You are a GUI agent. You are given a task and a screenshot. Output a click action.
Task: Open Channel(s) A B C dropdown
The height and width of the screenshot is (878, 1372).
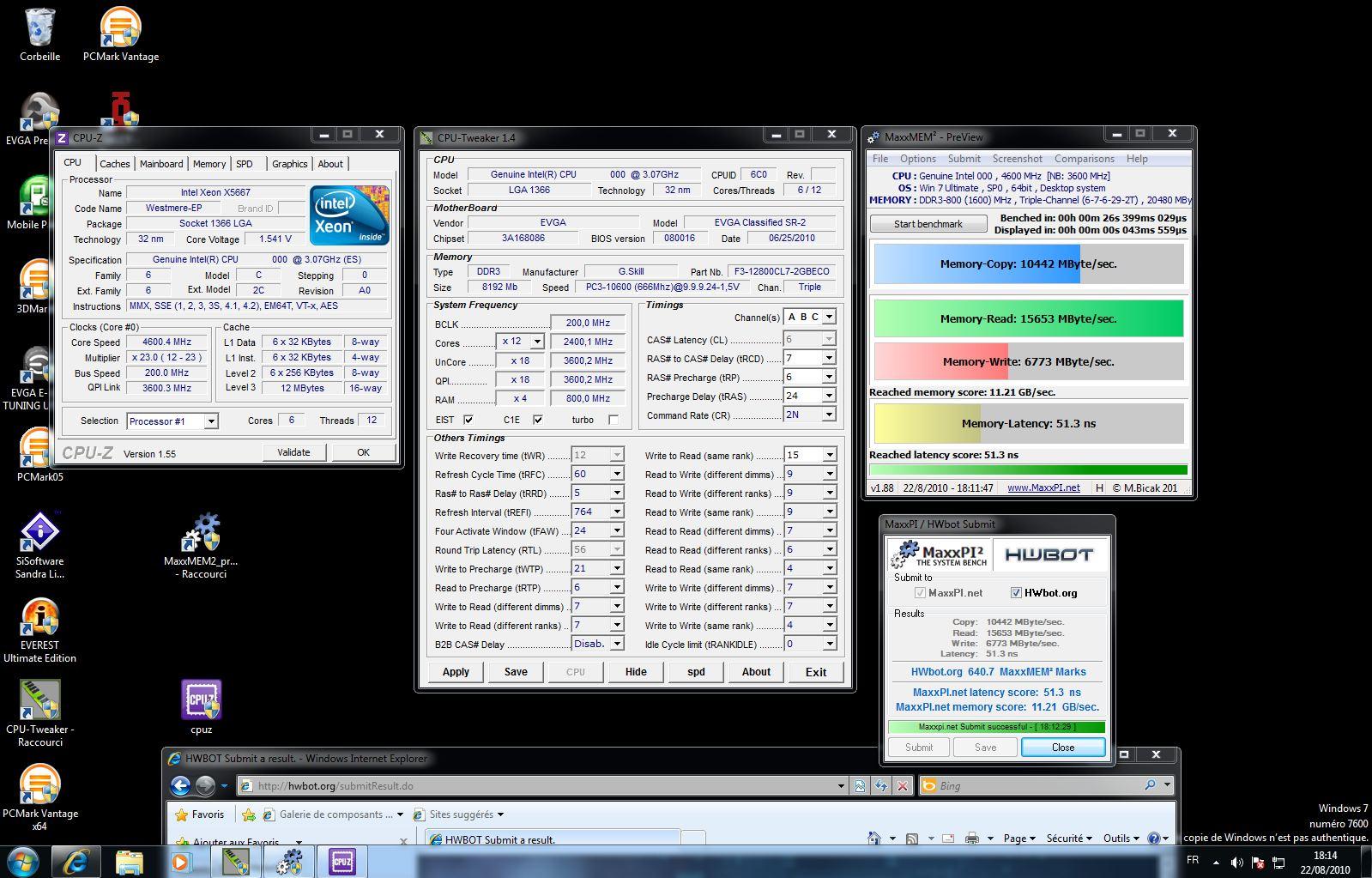click(829, 317)
